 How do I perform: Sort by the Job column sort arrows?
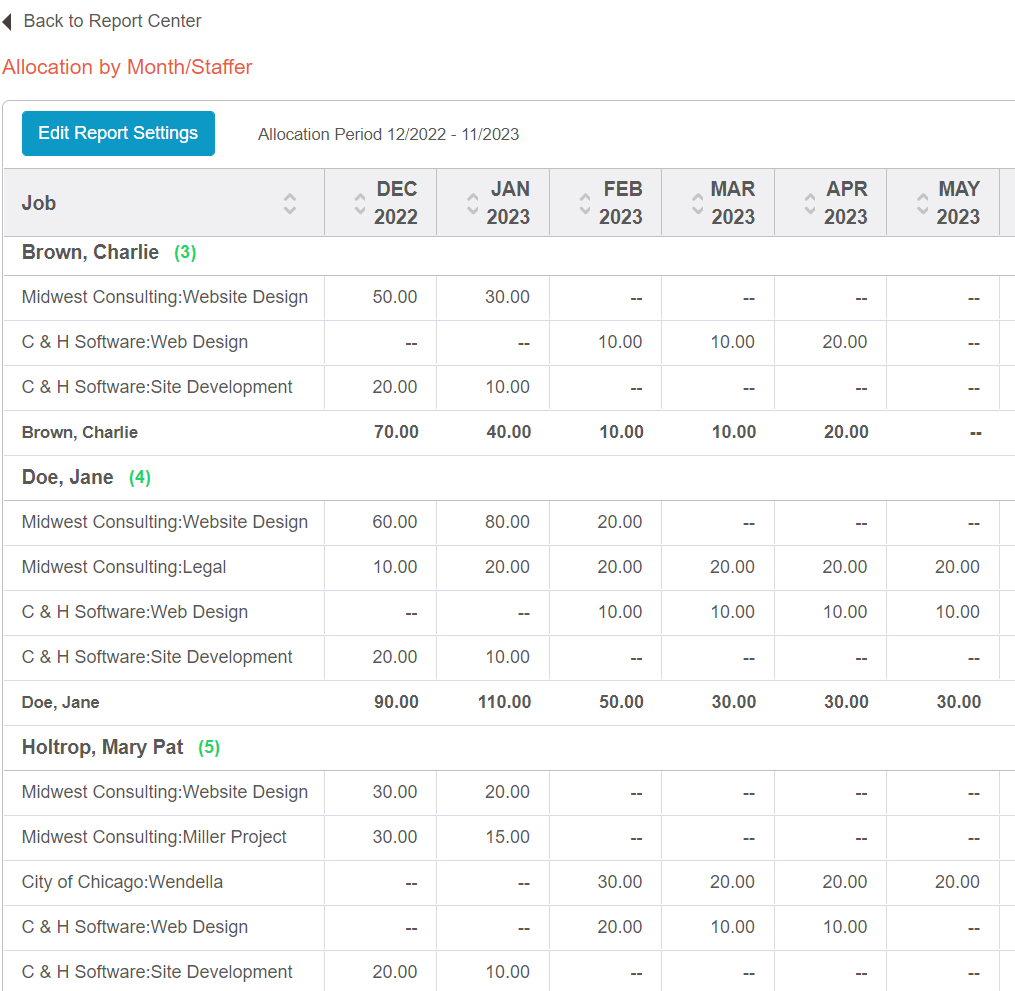[290, 203]
